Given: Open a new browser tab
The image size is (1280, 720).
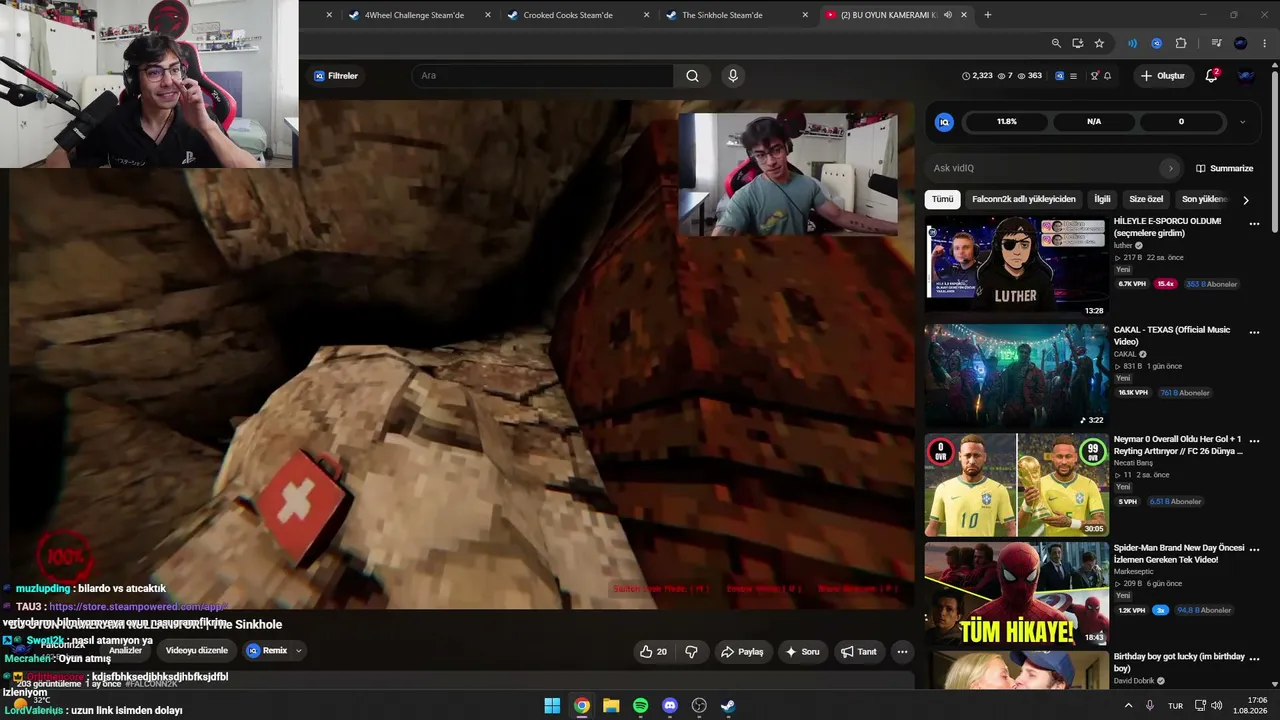Looking at the screenshot, I should click(x=988, y=15).
